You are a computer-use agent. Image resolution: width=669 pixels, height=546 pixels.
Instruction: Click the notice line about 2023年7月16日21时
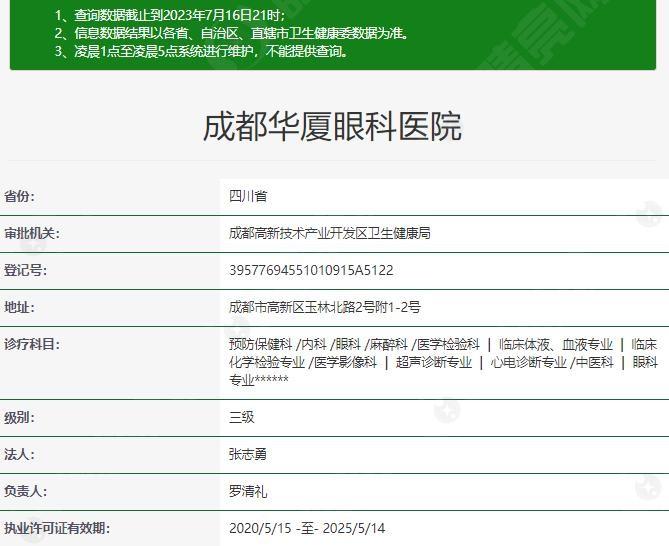click(x=170, y=15)
